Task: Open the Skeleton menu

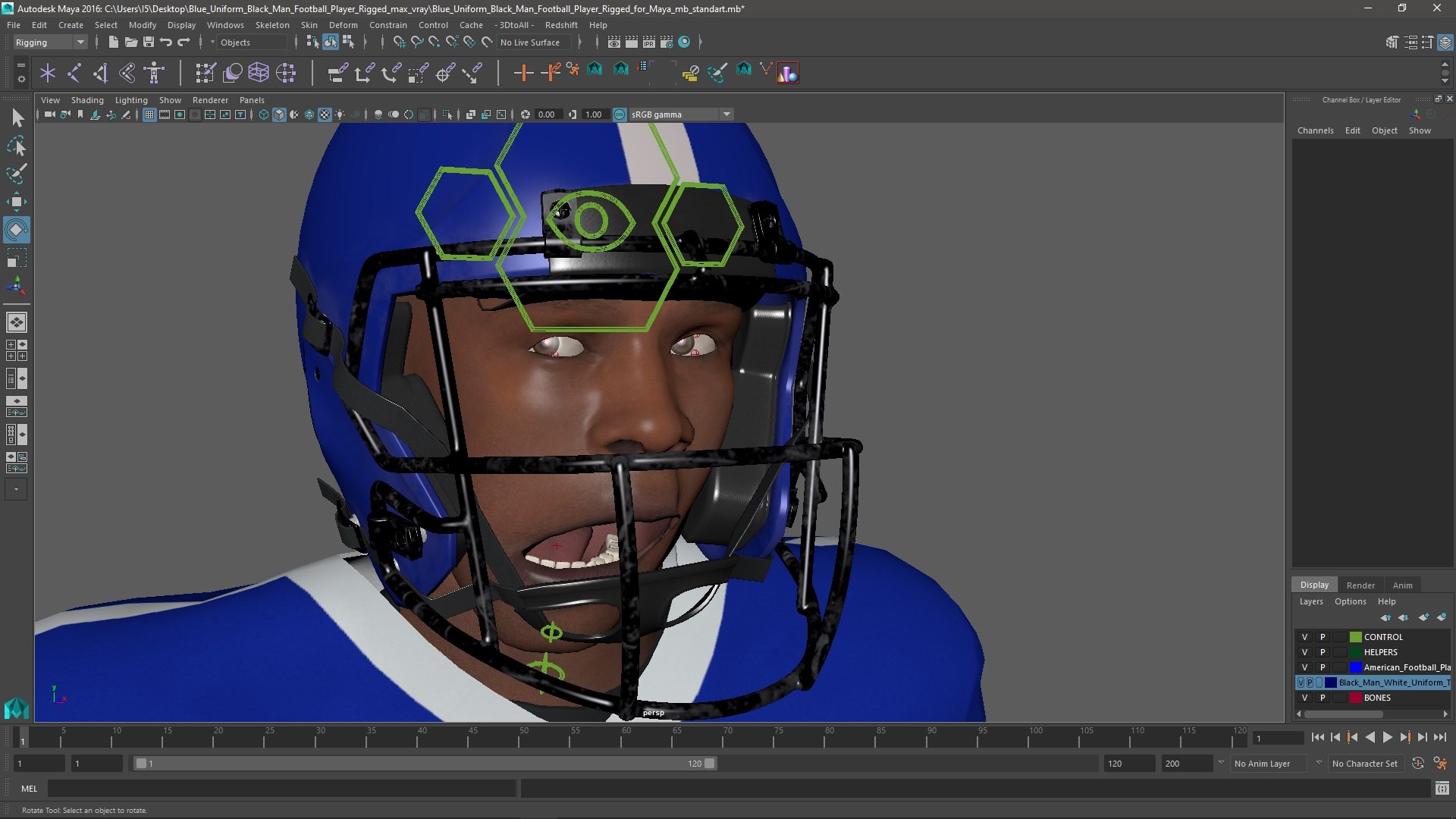Action: [272, 25]
